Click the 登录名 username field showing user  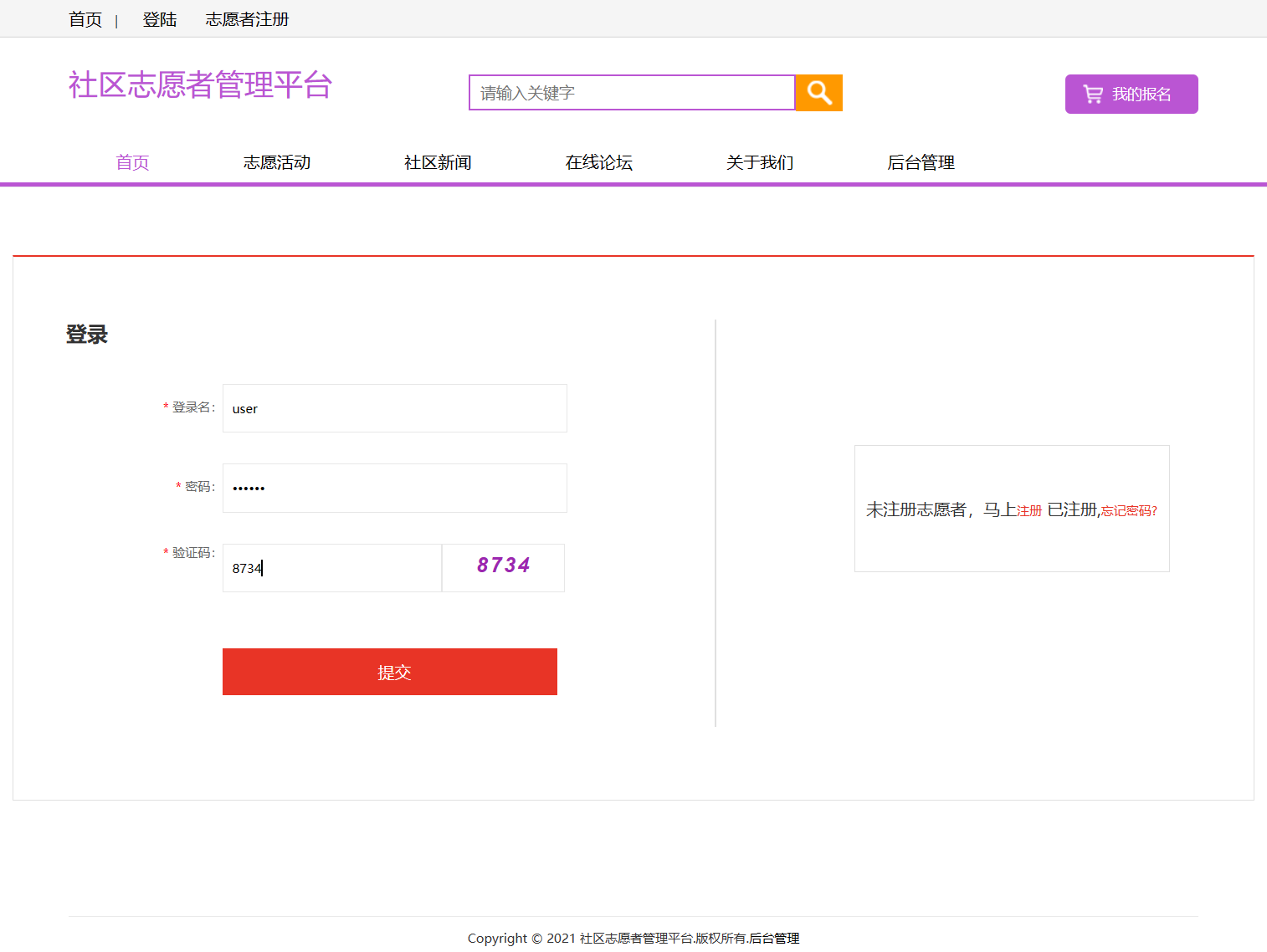394,408
